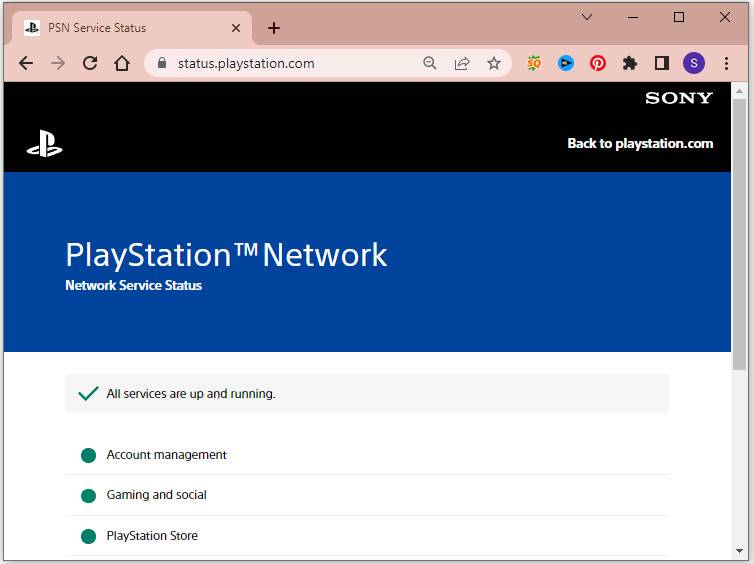The width and height of the screenshot is (754, 564).
Task: Click 'All services are up and running.' text
Action: tap(191, 394)
